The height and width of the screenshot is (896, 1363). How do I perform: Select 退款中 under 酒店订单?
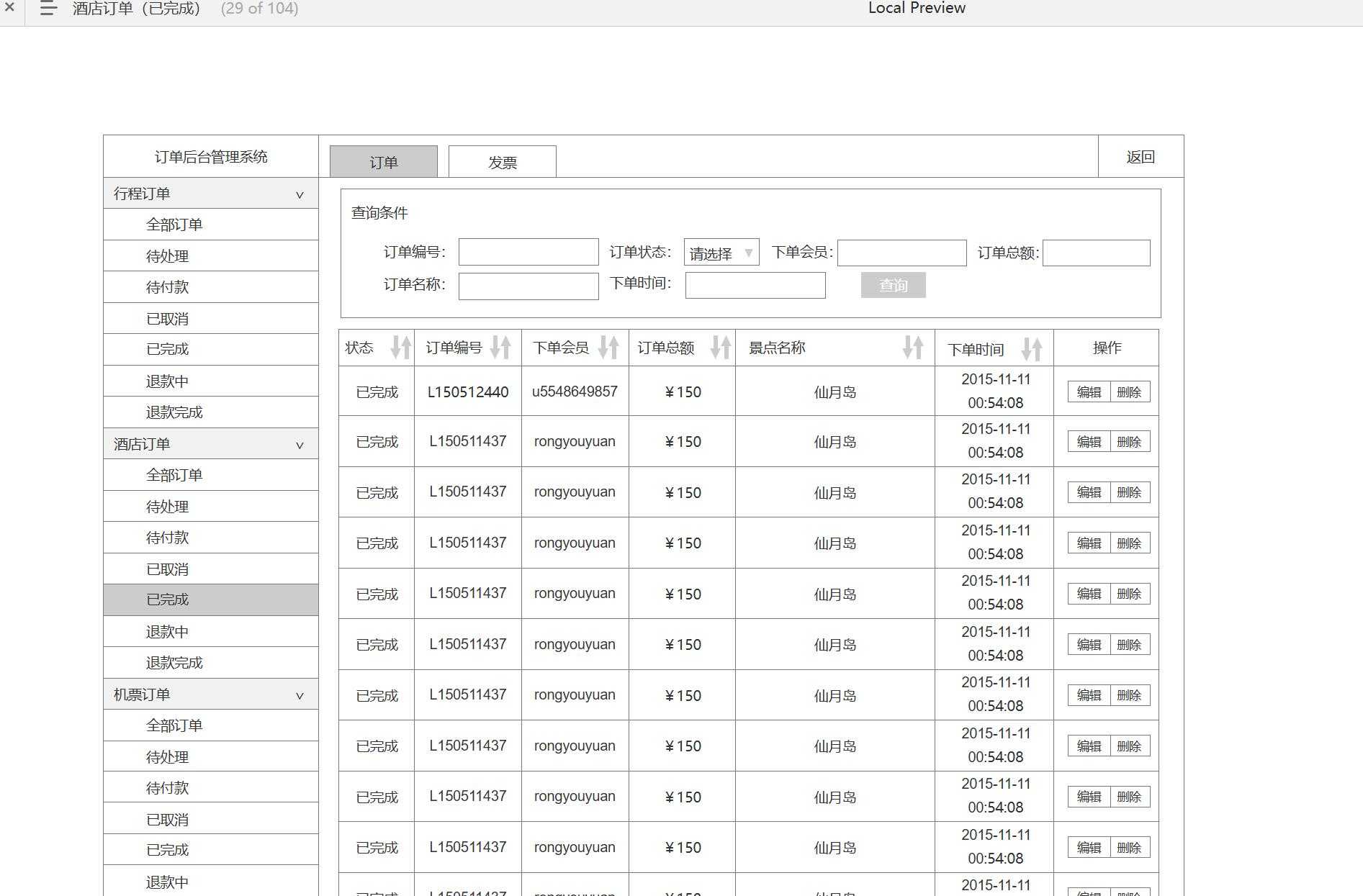167,631
